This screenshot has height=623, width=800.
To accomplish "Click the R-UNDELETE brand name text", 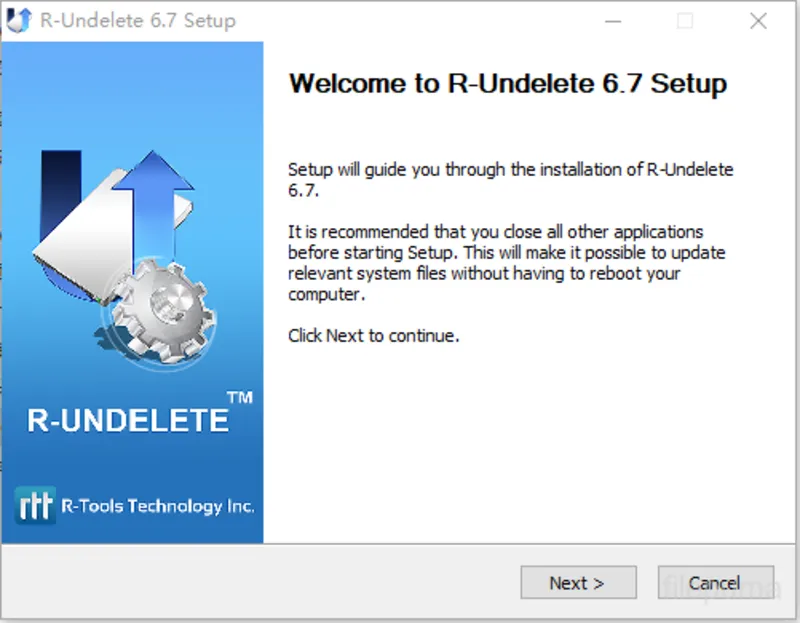I will (x=128, y=420).
